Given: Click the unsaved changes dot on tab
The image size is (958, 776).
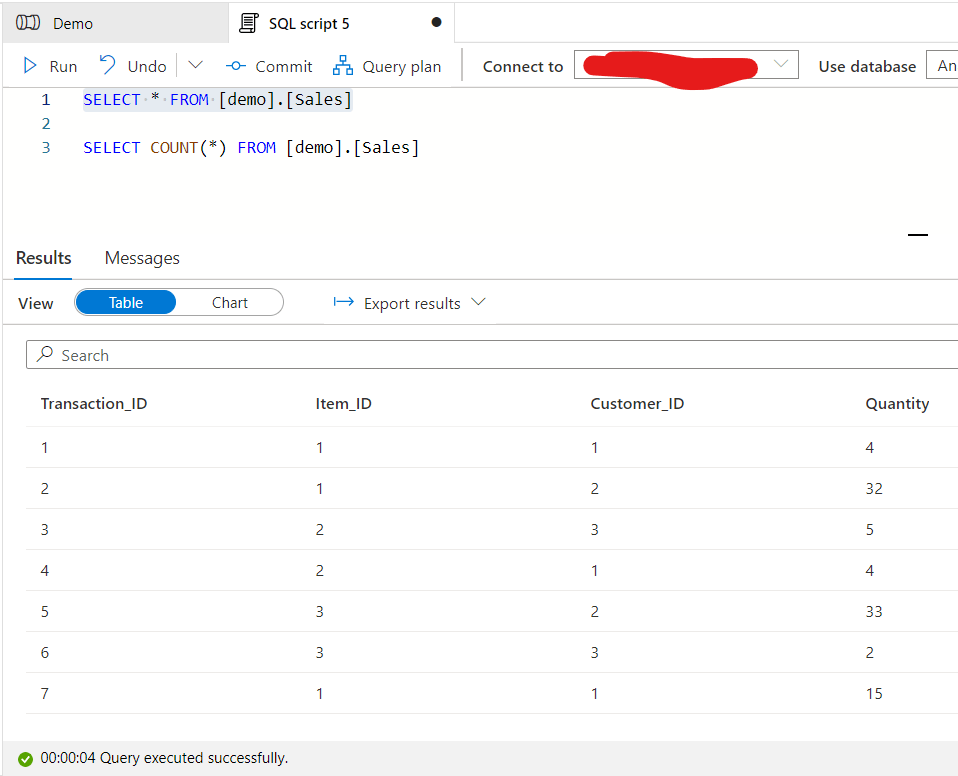Looking at the screenshot, I should point(436,23).
